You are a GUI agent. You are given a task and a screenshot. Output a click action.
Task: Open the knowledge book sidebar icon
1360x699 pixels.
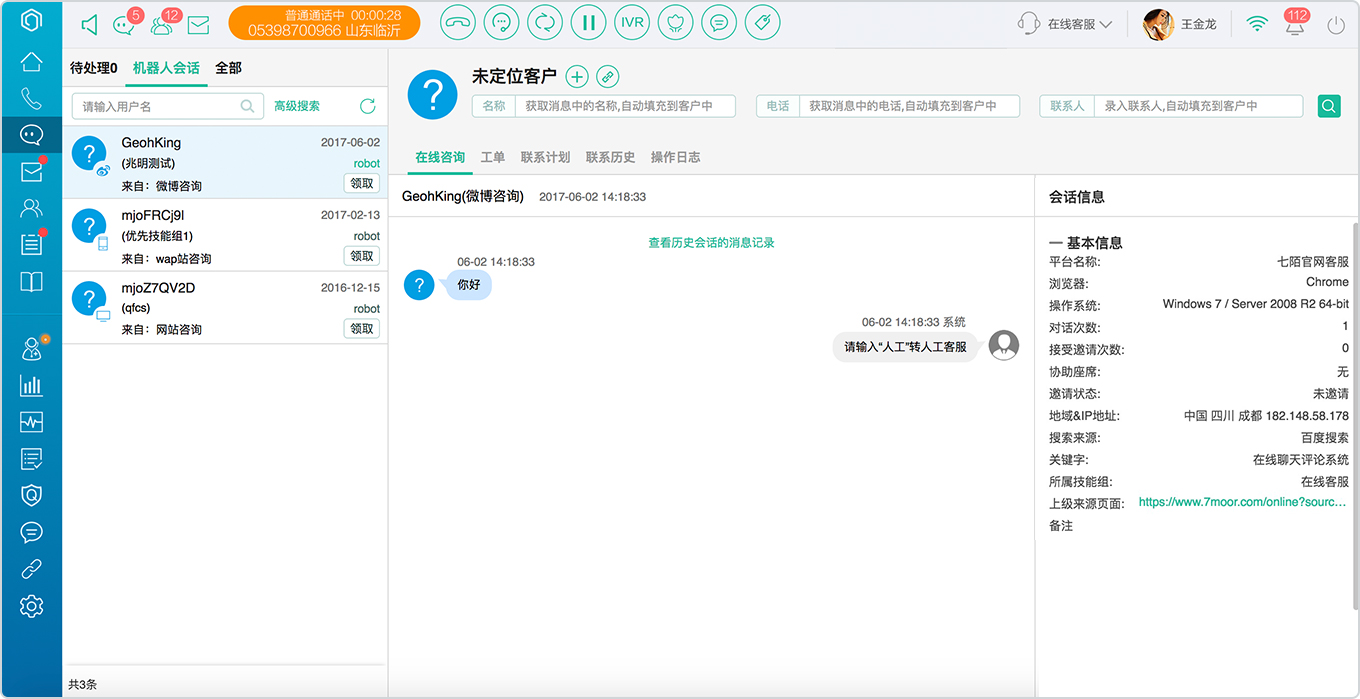click(31, 281)
